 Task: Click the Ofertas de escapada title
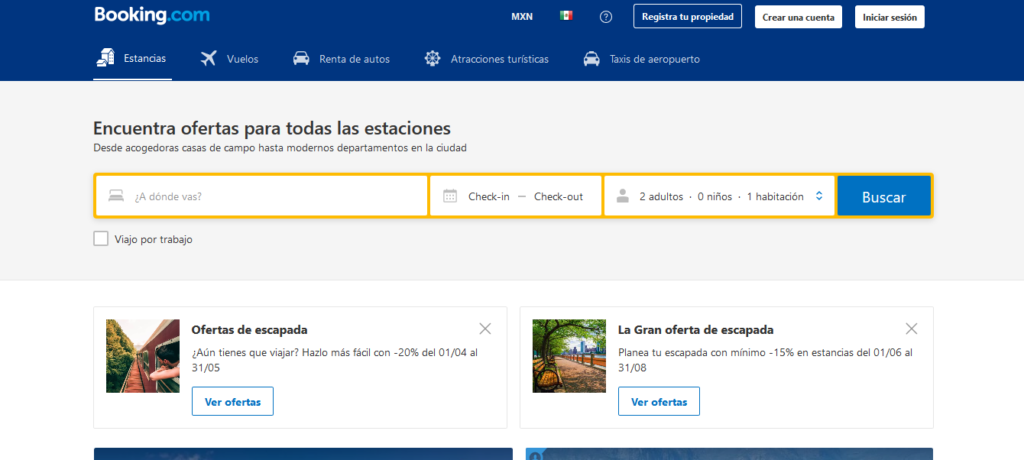coord(249,330)
